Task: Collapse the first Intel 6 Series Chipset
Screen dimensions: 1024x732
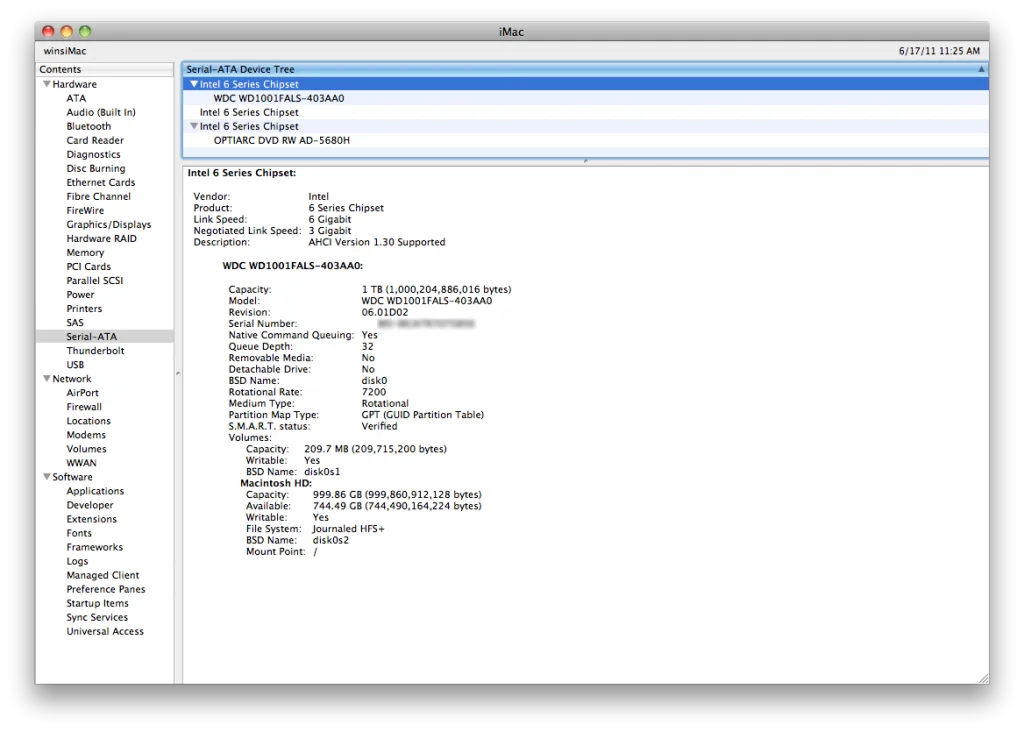Action: click(193, 85)
